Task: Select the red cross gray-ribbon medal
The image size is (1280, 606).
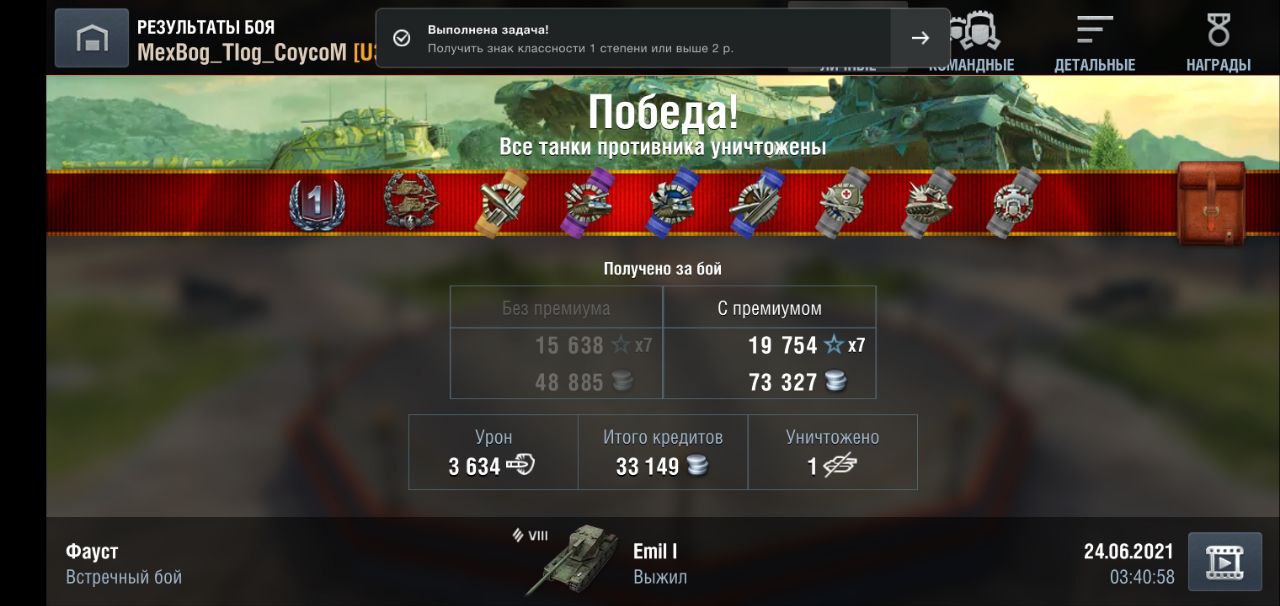Action: [845, 204]
